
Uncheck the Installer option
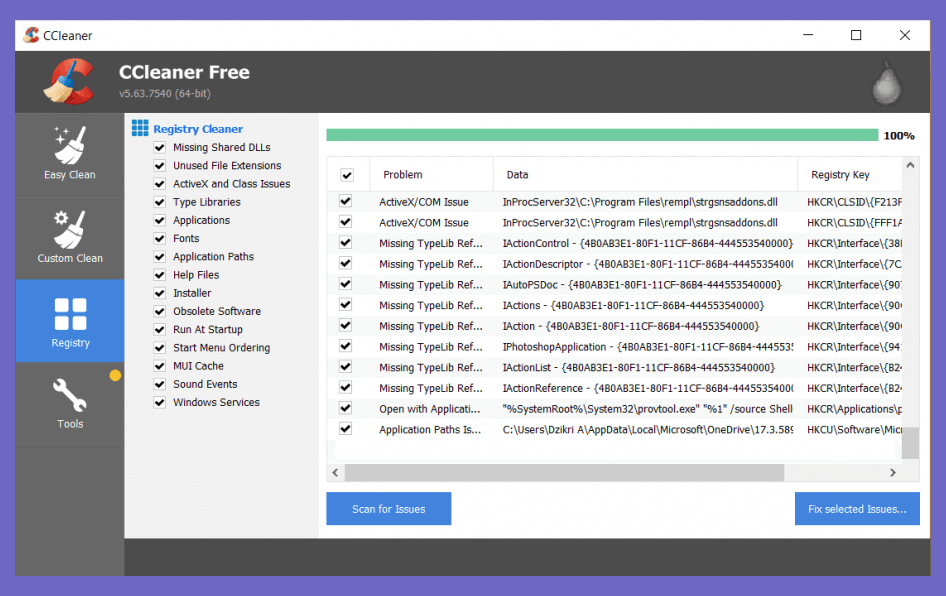pyautogui.click(x=160, y=293)
